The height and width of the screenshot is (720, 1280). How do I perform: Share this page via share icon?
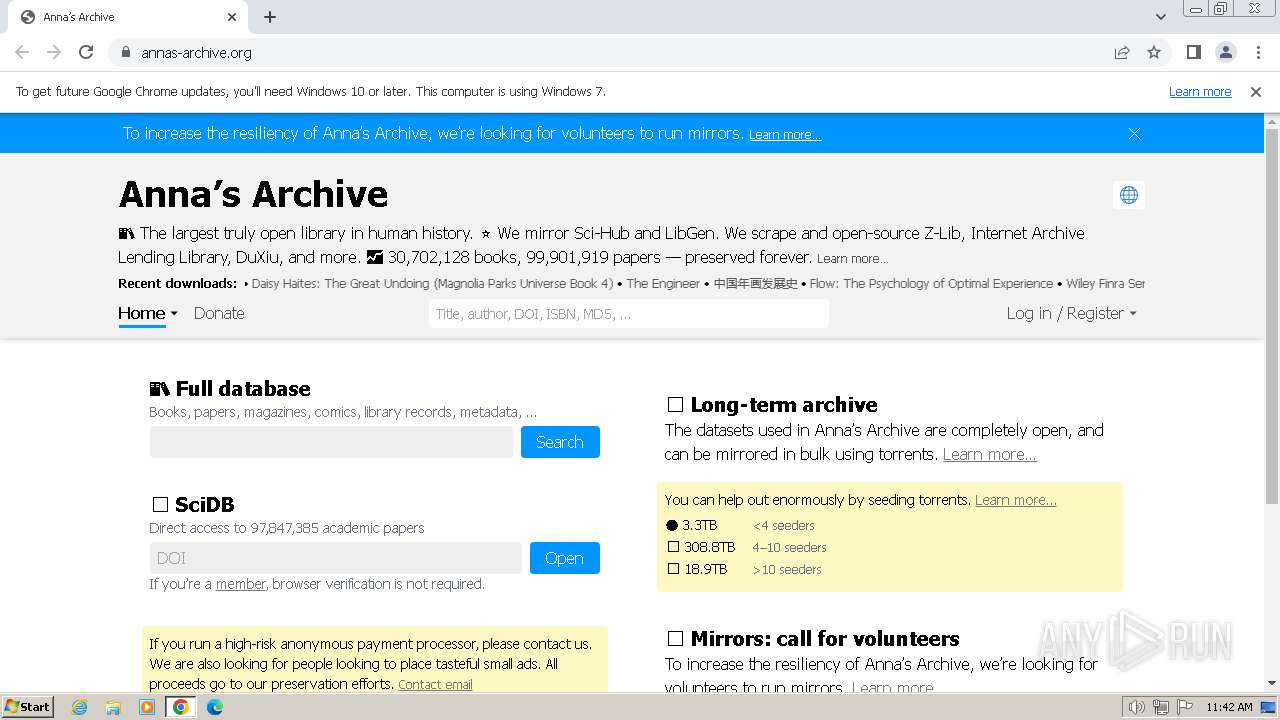(1122, 52)
